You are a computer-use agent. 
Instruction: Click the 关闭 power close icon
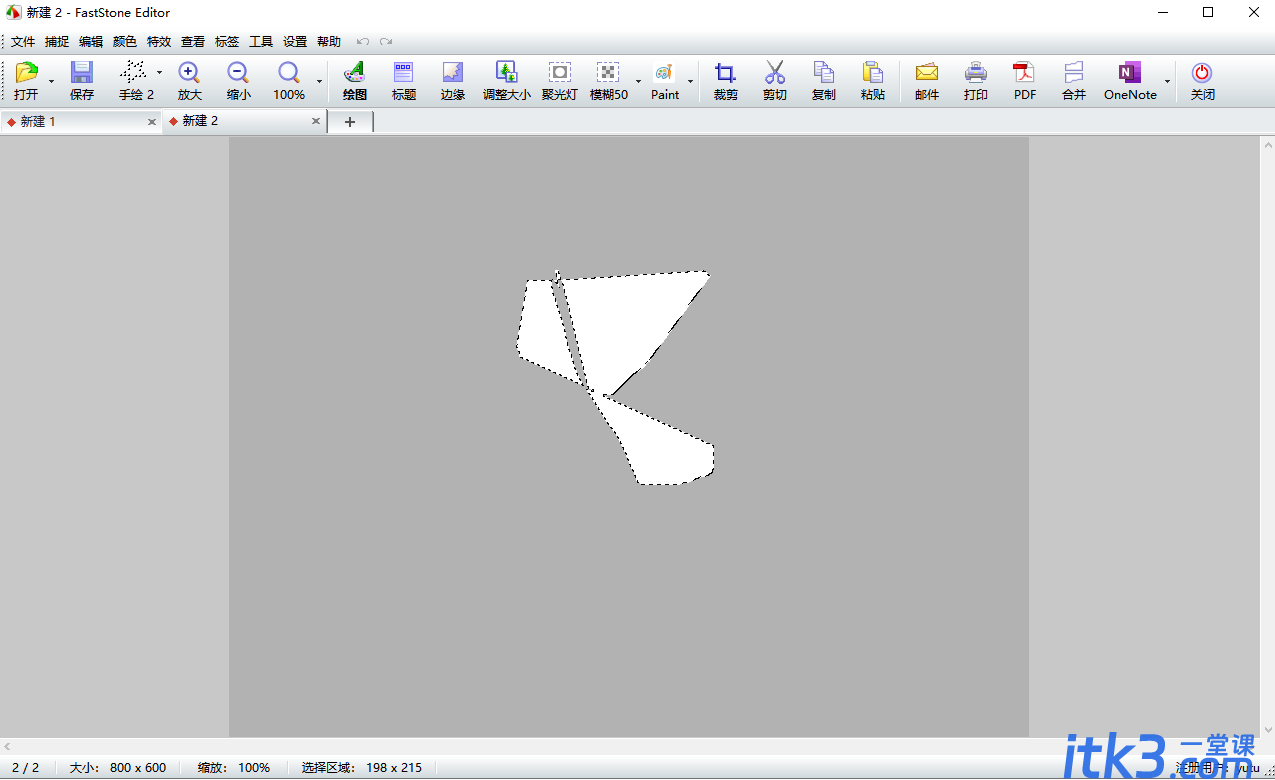pos(1202,73)
